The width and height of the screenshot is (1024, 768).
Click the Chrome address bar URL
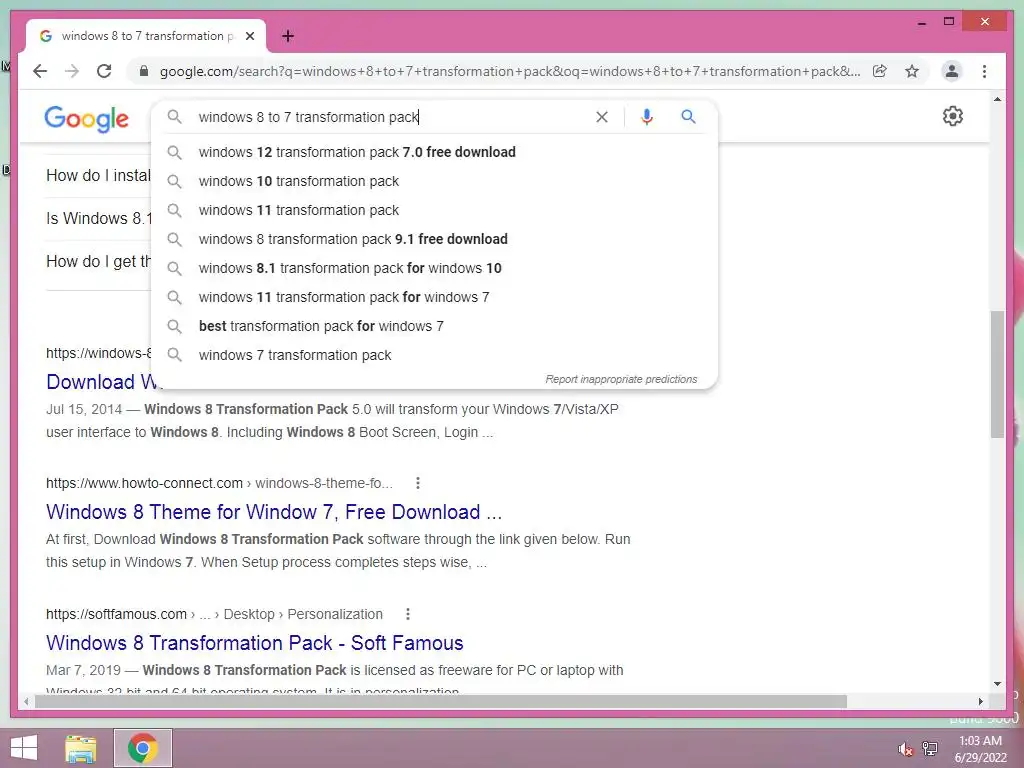[509, 71]
